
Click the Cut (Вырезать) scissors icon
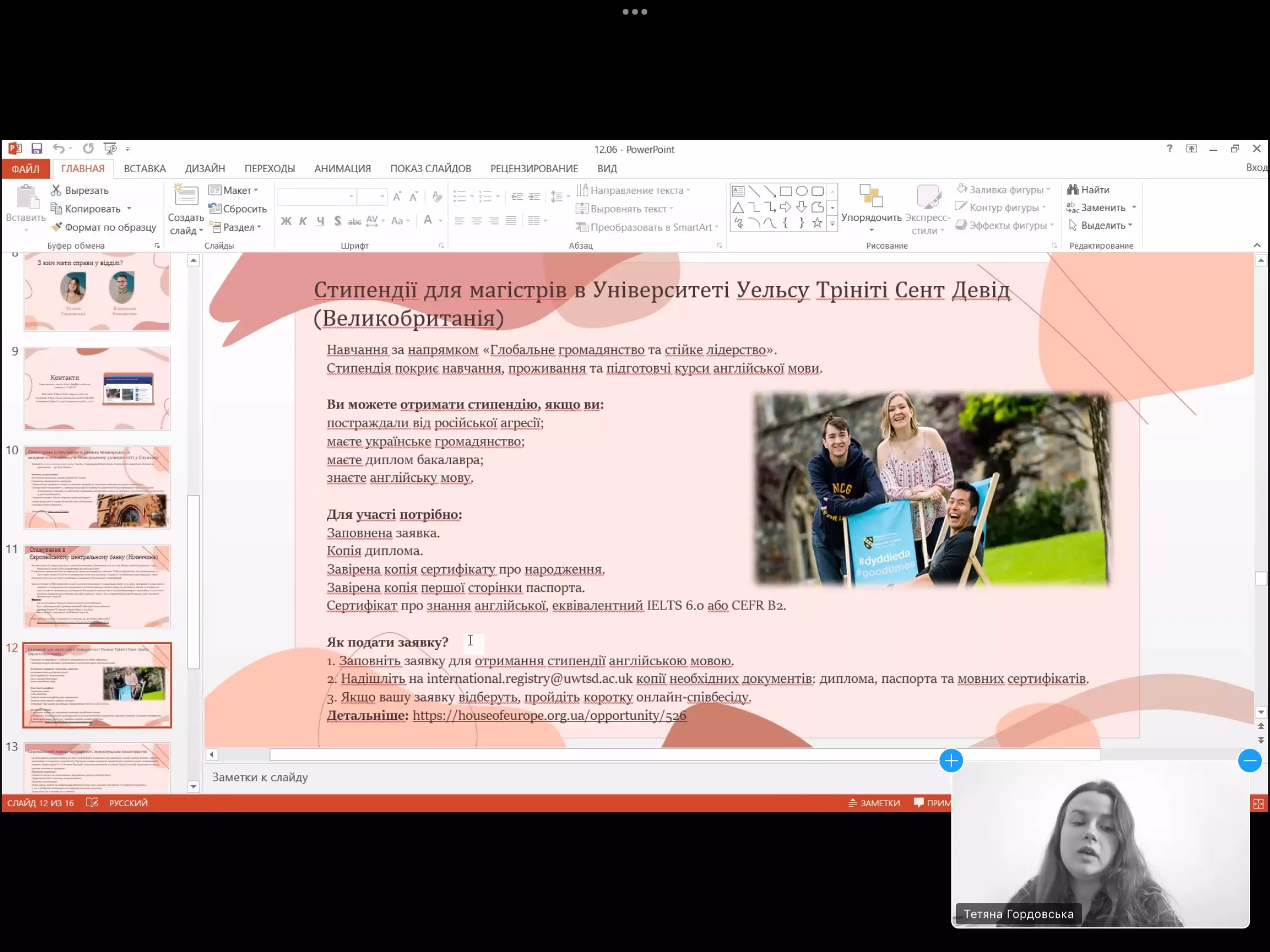[x=56, y=190]
